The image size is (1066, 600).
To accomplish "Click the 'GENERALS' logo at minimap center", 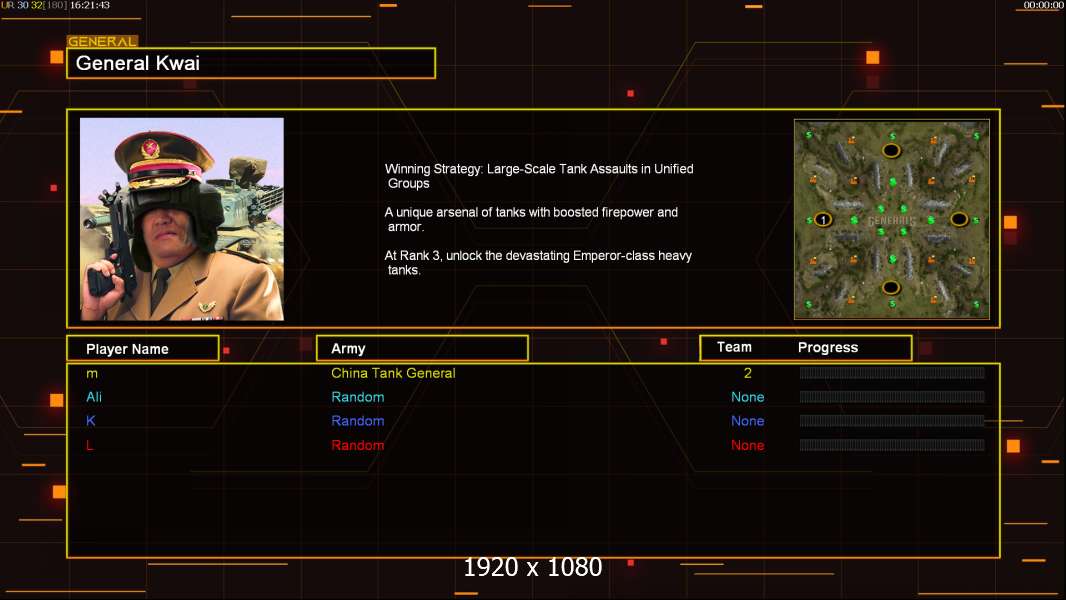I will tap(891, 222).
